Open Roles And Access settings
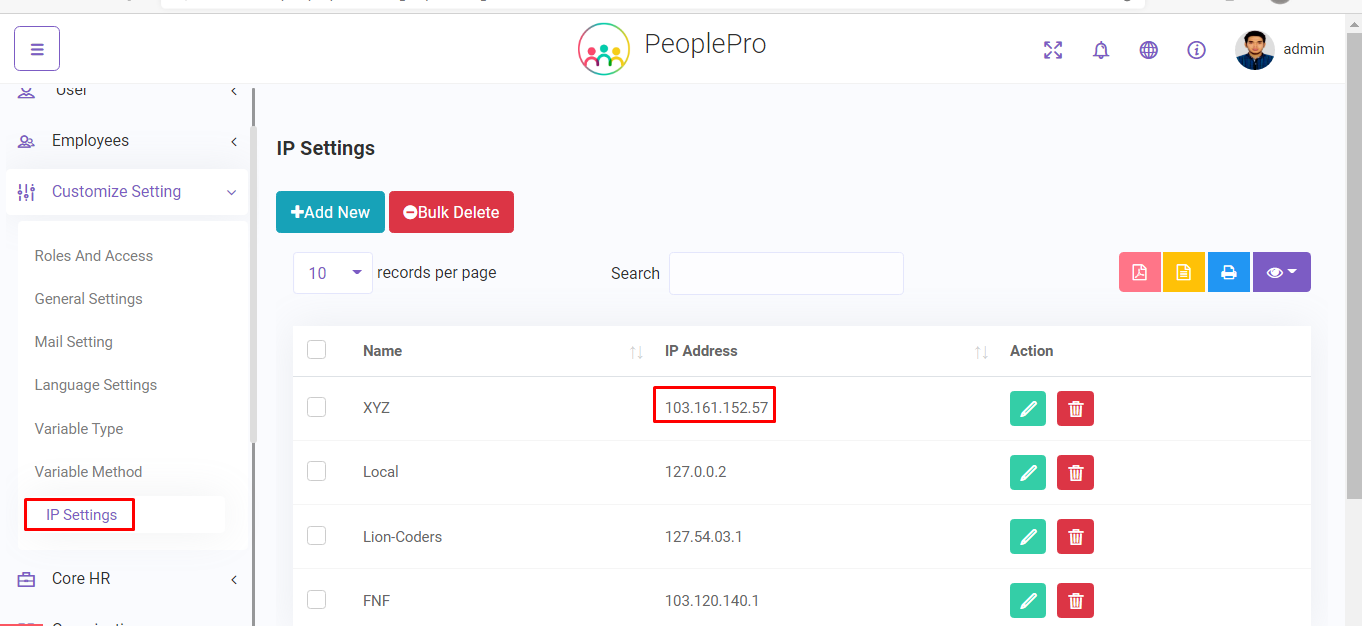The width and height of the screenshot is (1362, 626). point(94,256)
